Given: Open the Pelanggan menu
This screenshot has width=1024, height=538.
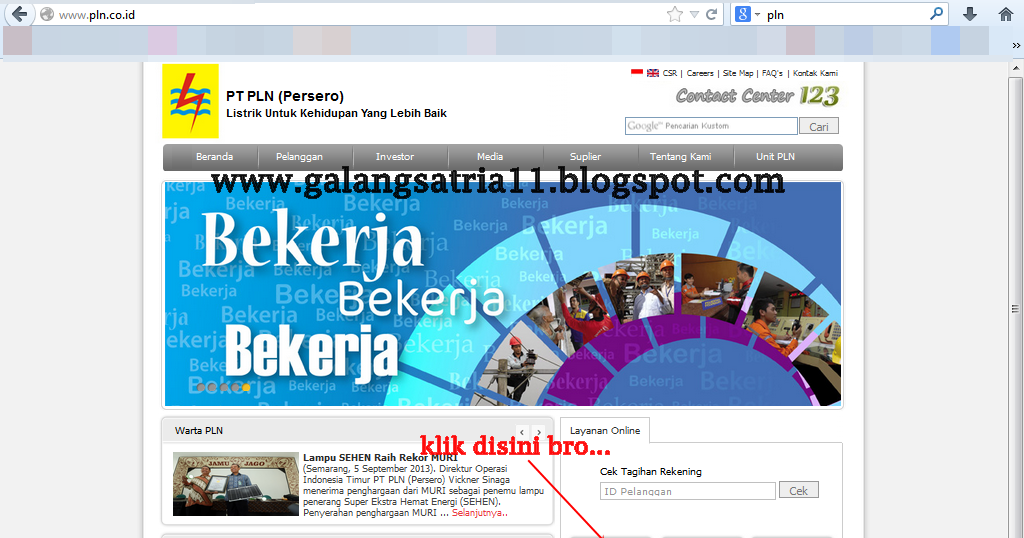Looking at the screenshot, I should 299,157.
